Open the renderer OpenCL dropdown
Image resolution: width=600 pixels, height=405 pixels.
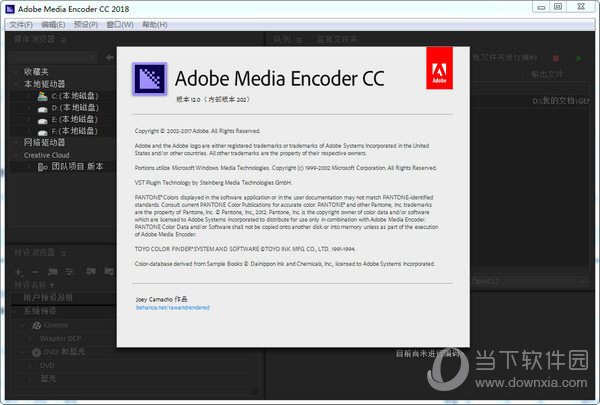529,282
